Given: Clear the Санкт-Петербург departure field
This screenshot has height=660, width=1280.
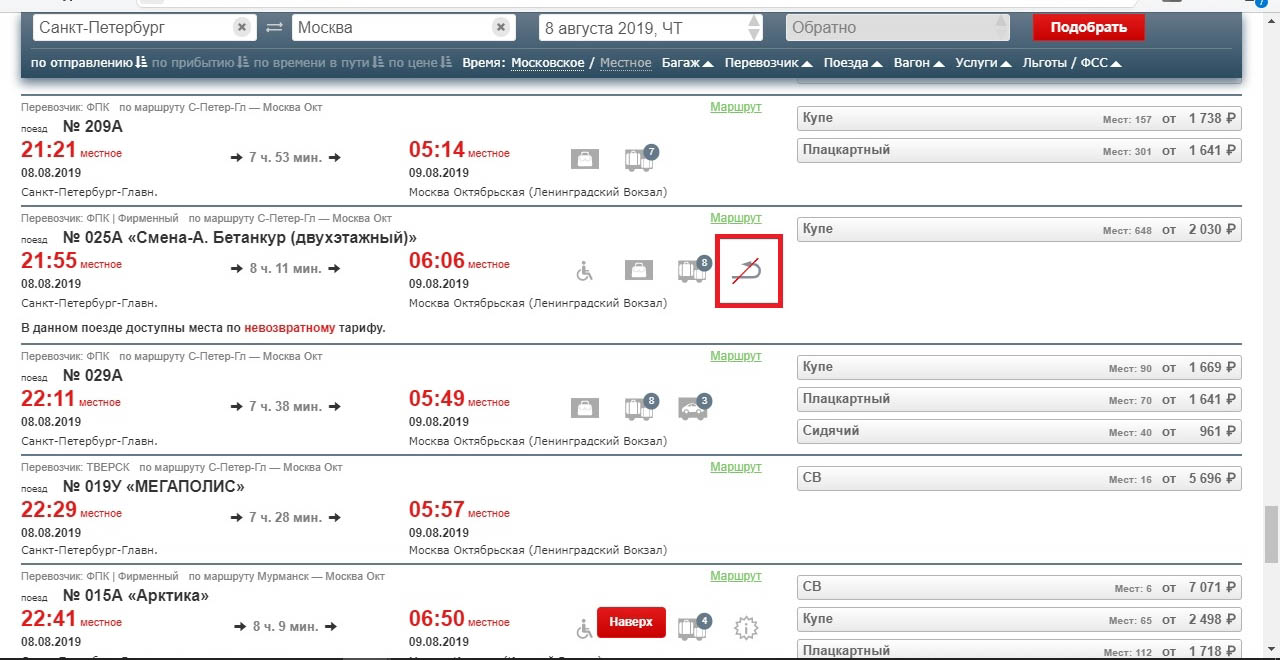Looking at the screenshot, I should pyautogui.click(x=242, y=28).
